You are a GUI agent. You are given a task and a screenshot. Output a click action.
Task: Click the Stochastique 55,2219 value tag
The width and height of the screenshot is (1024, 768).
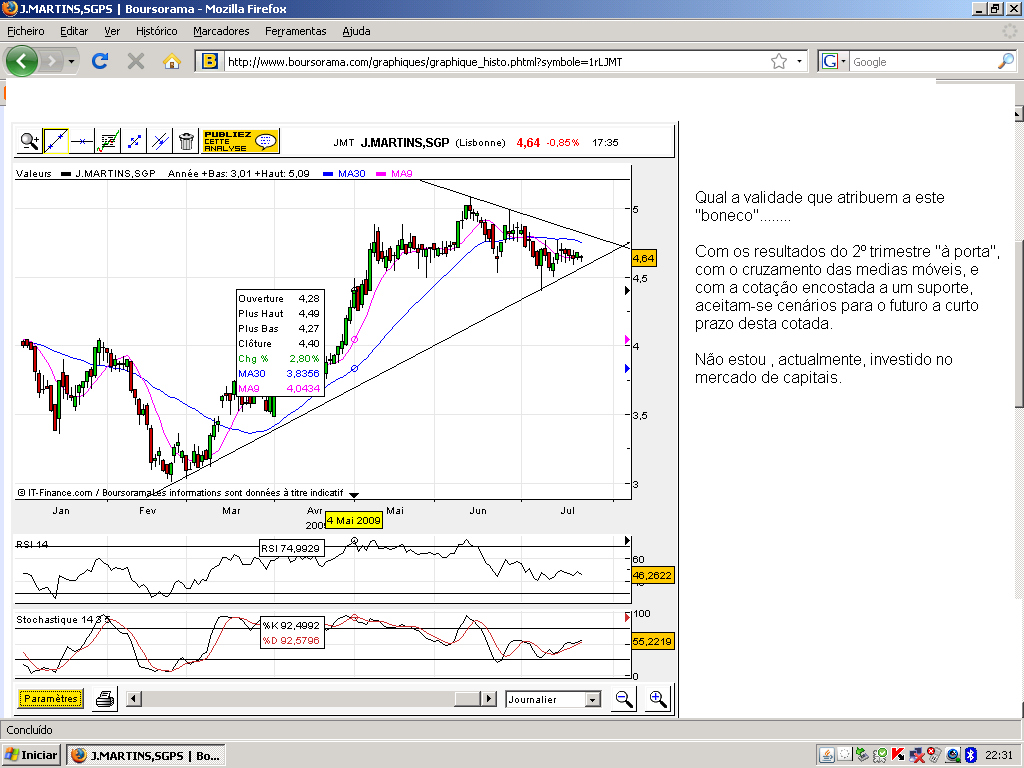pos(652,641)
